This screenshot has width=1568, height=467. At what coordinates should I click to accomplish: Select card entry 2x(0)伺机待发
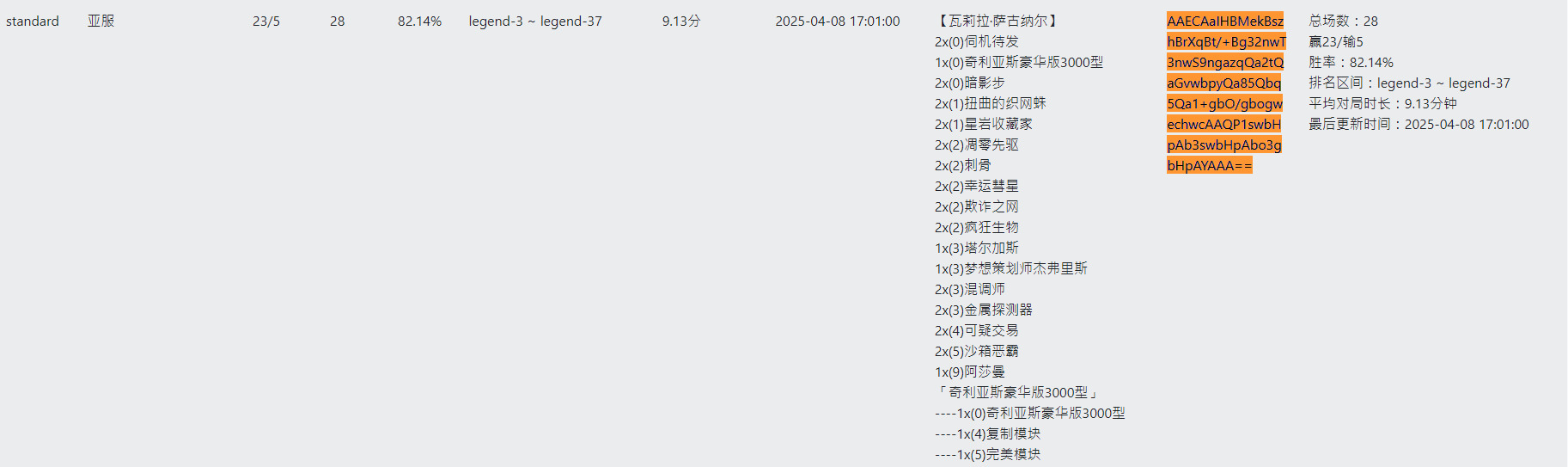pos(977,41)
